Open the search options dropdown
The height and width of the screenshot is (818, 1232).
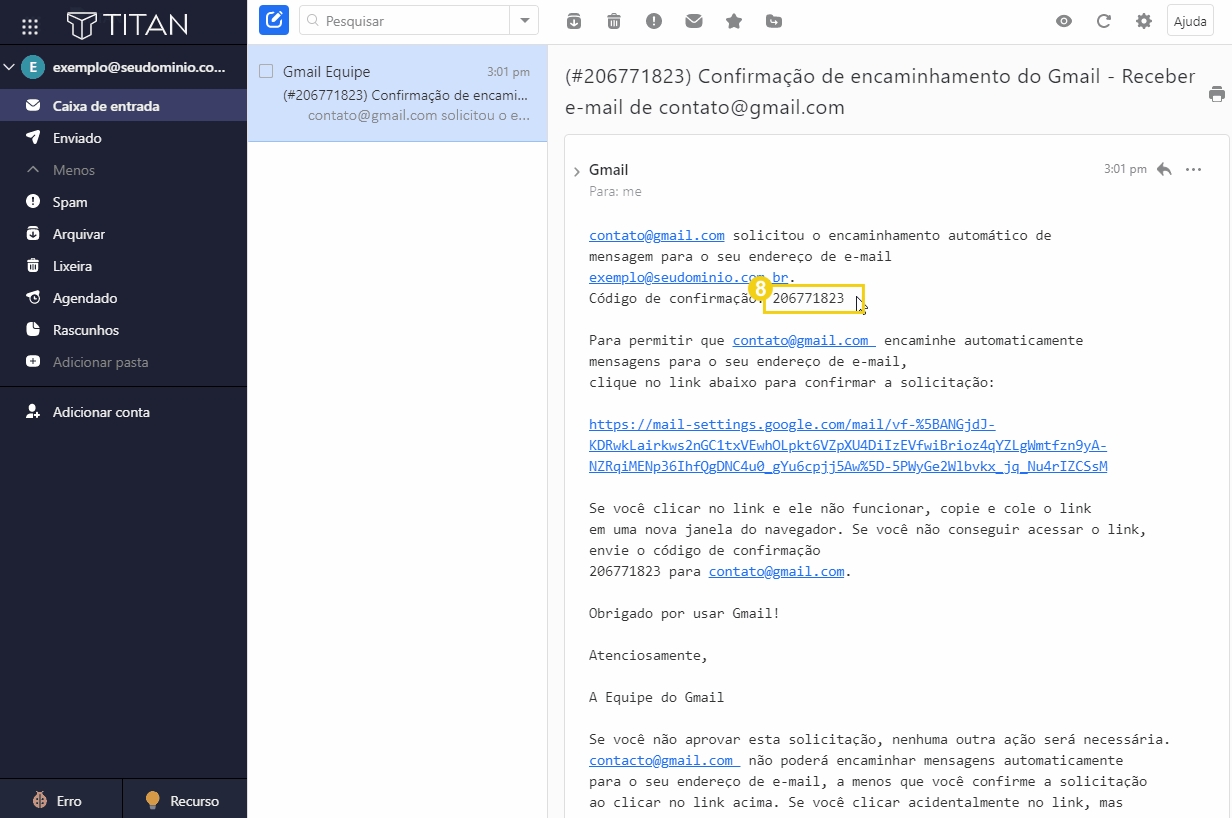tap(524, 19)
